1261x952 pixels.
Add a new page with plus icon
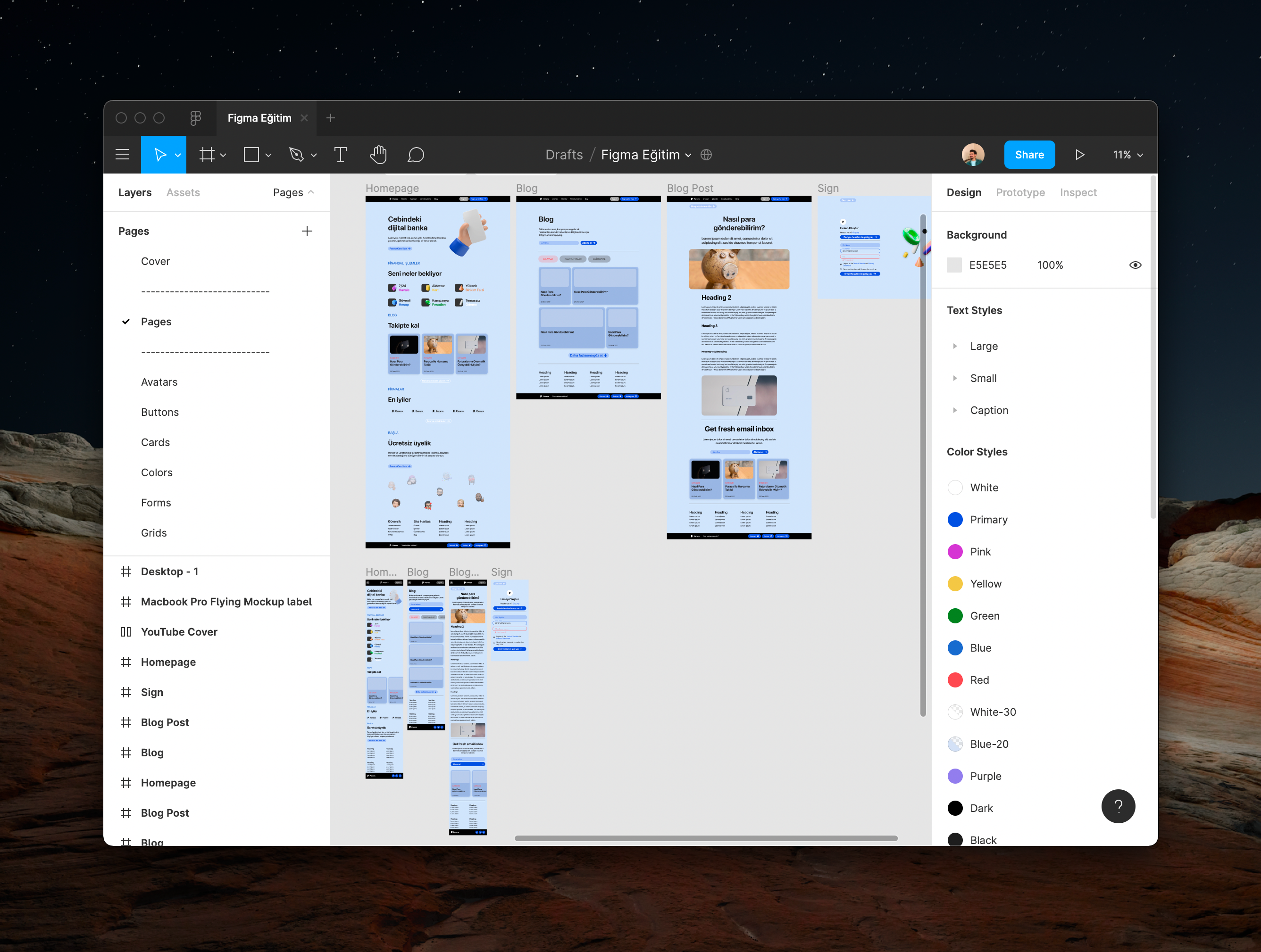pyautogui.click(x=307, y=231)
